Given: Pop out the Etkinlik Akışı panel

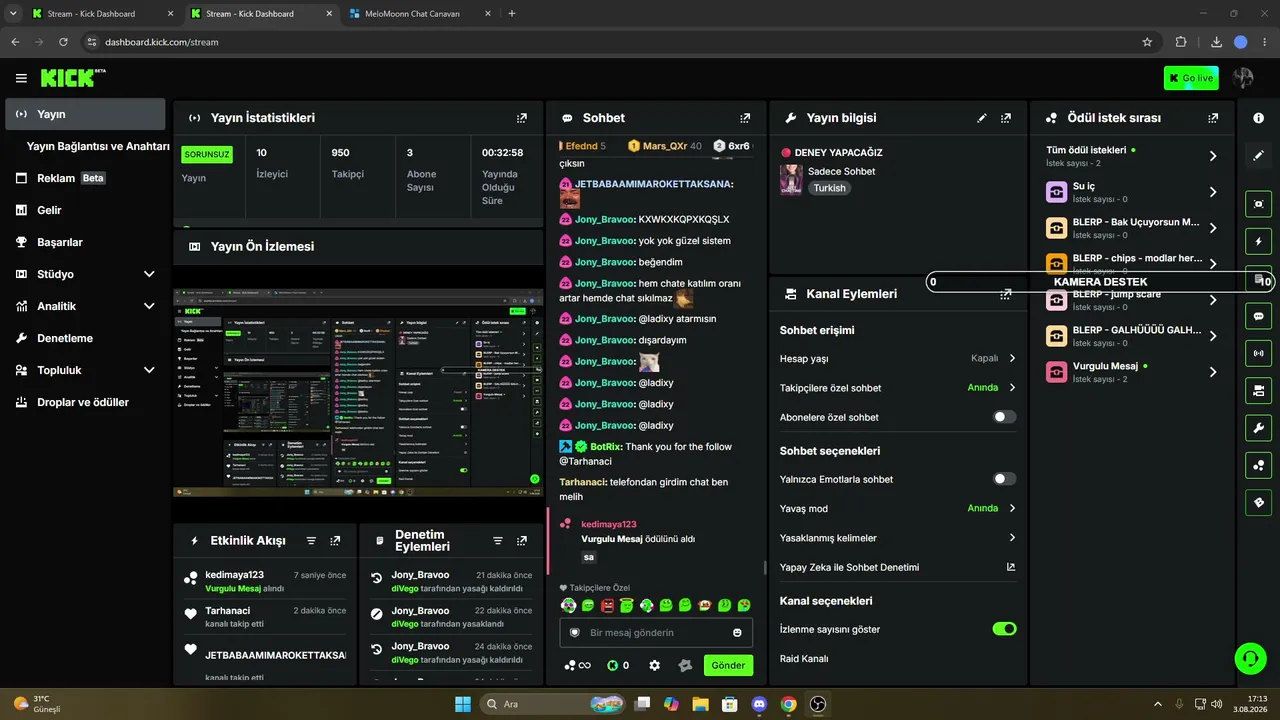Looking at the screenshot, I should [335, 541].
